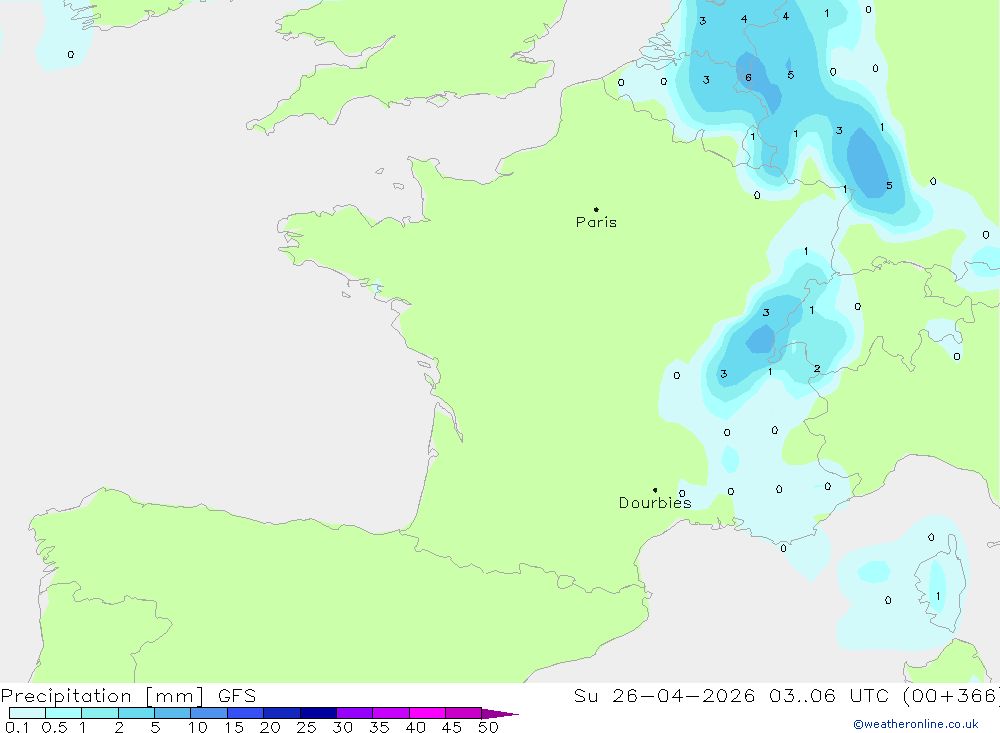
Task: Click the pale cyan legend swatch right of 0.1
Action: tap(27, 713)
